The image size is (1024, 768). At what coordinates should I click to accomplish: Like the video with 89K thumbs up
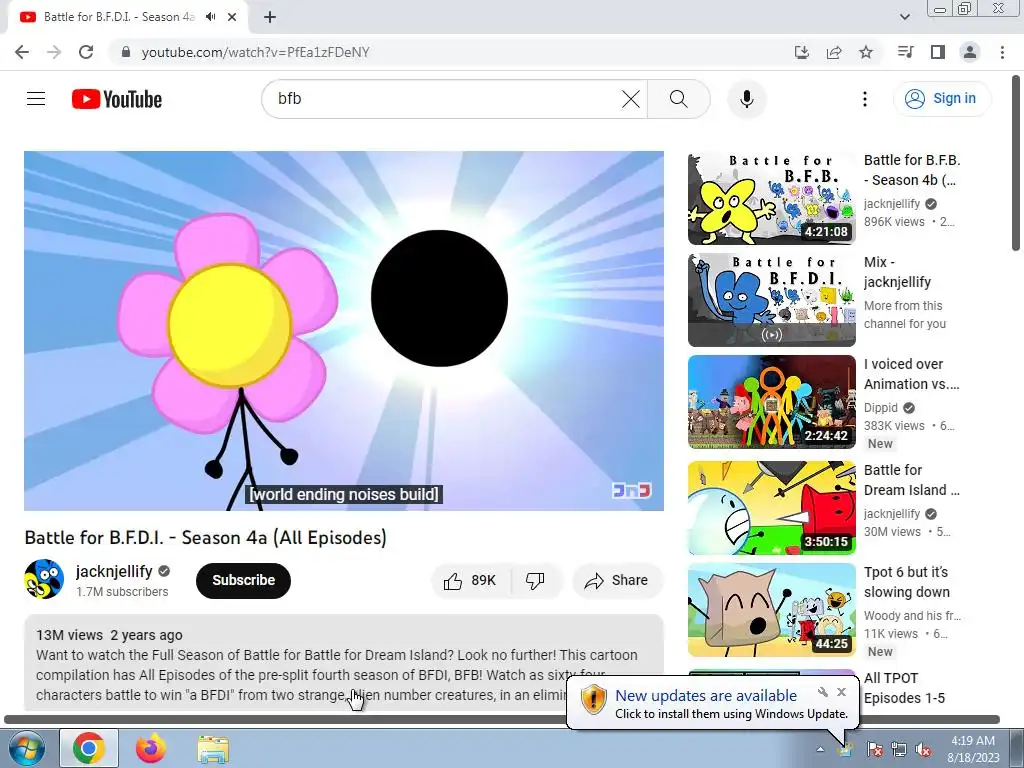click(471, 580)
